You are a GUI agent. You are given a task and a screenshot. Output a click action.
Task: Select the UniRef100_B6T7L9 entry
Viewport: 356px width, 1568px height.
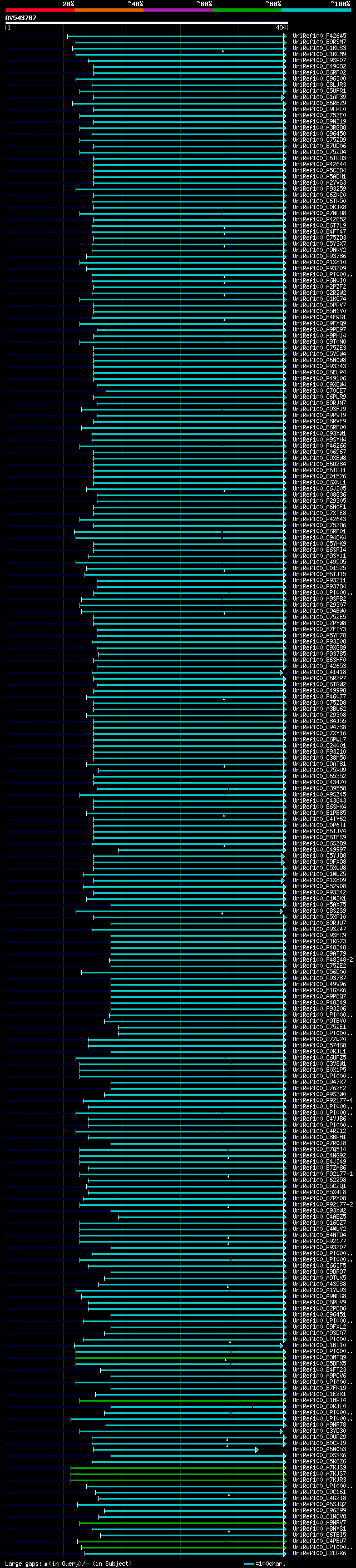tap(319, 225)
